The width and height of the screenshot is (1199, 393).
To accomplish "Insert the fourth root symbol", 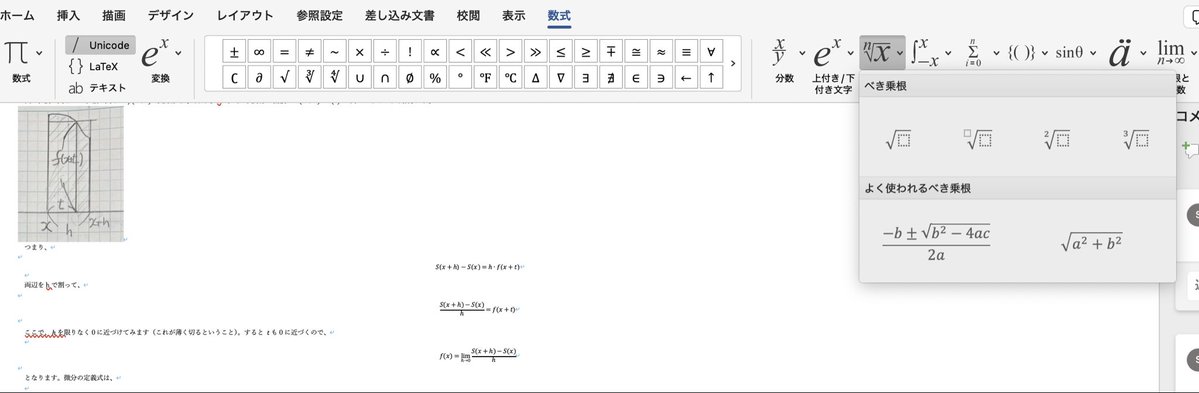I will point(335,77).
